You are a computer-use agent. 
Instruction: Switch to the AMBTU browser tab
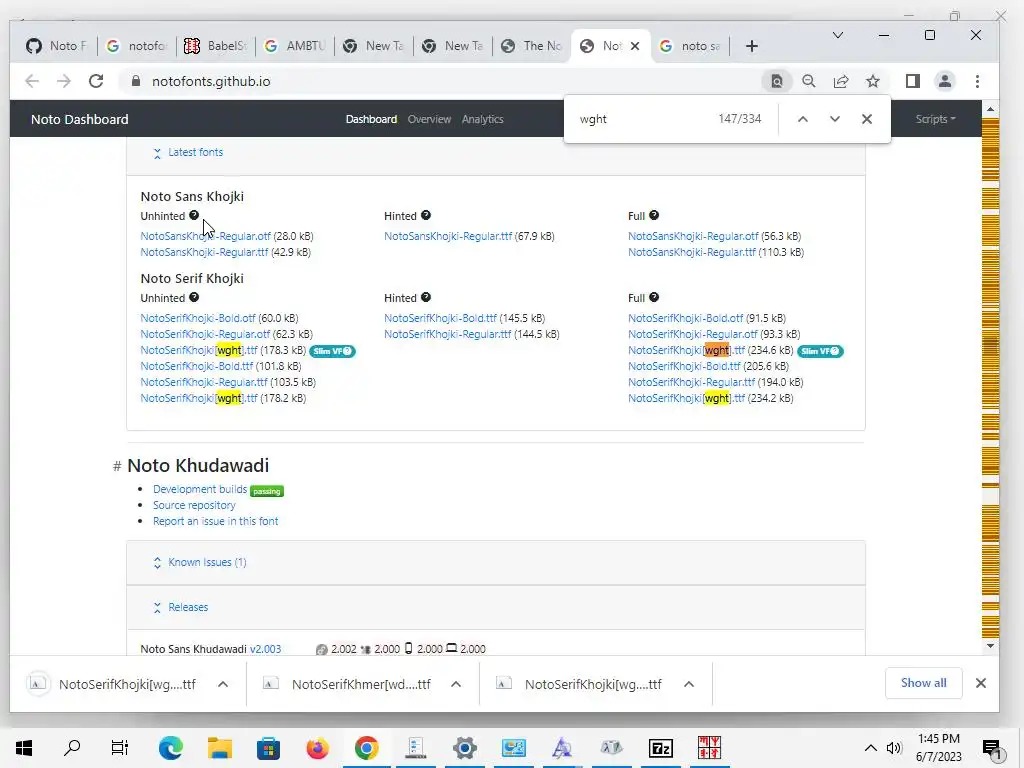[295, 46]
